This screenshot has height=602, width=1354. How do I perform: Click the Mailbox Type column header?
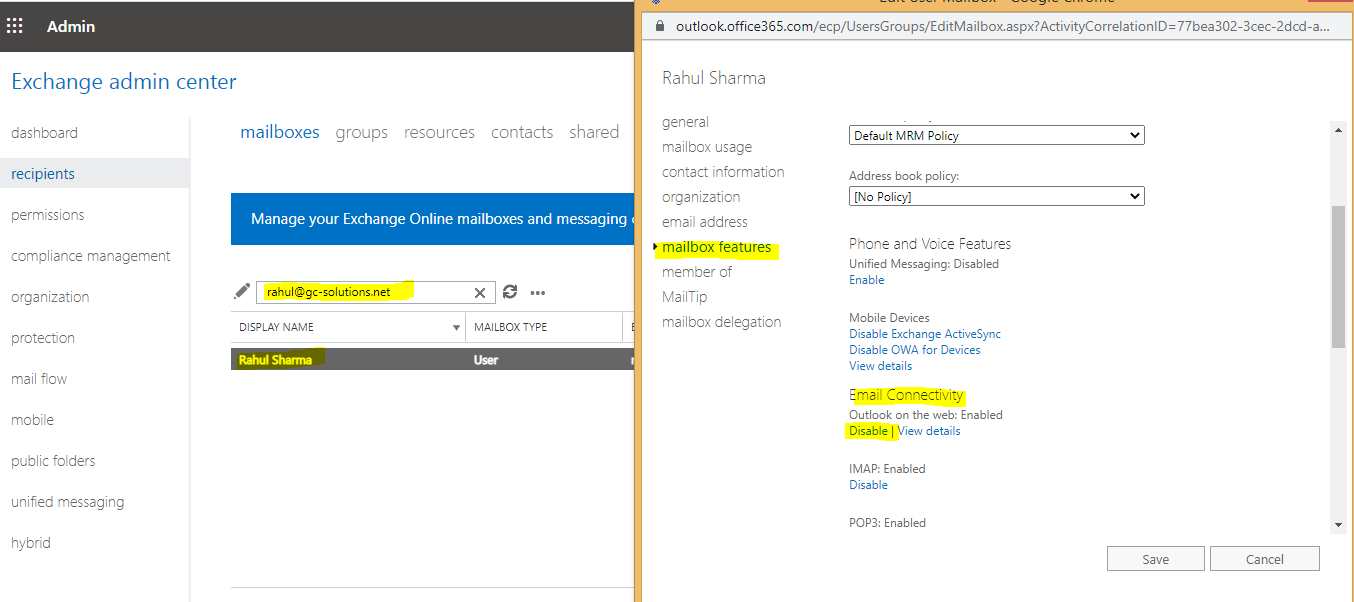[544, 327]
